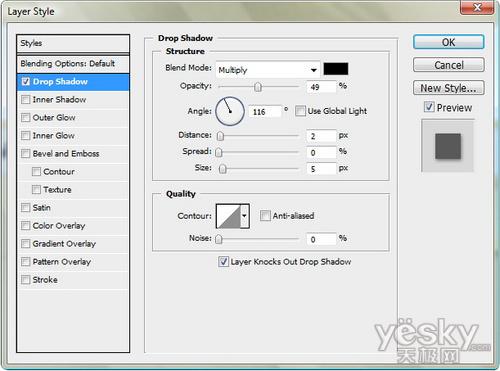Image resolution: width=500 pixels, height=371 pixels.
Task: Select the Gradient Overlay style row
Action: click(73, 244)
